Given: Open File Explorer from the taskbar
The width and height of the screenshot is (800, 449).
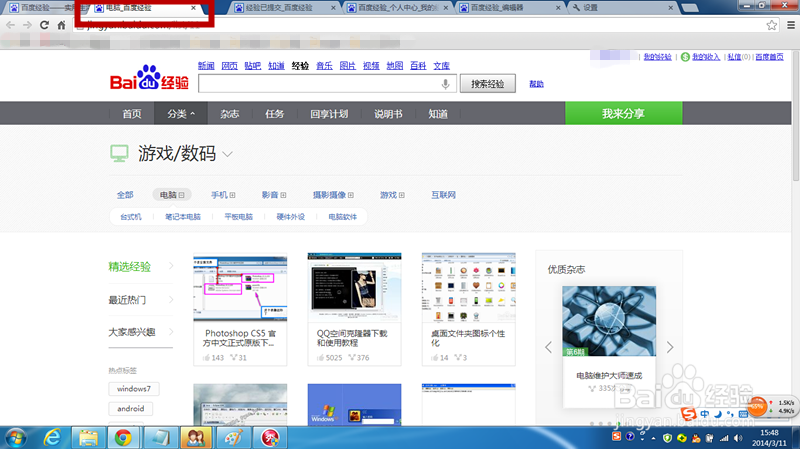Looking at the screenshot, I should [x=88, y=438].
